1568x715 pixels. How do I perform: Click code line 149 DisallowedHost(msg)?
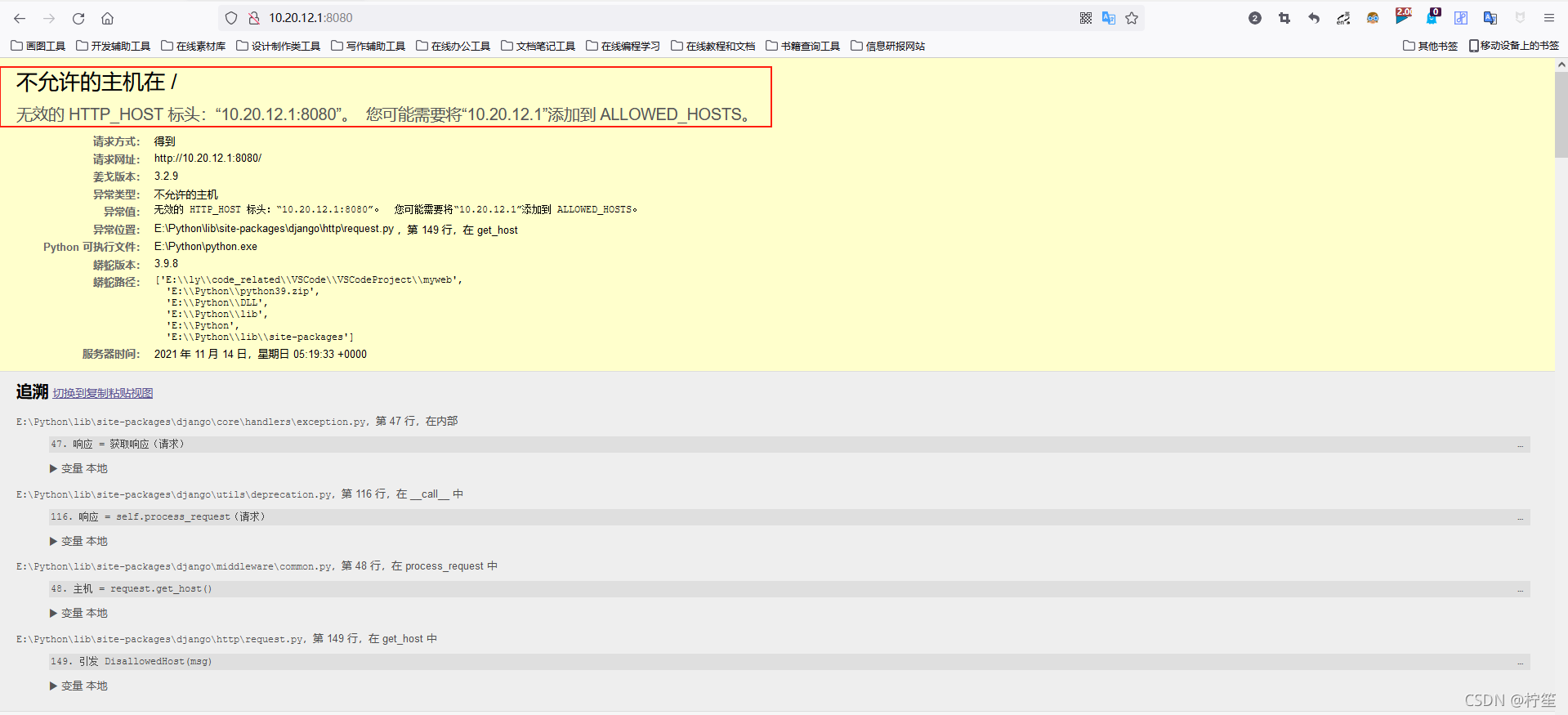[x=789, y=662]
